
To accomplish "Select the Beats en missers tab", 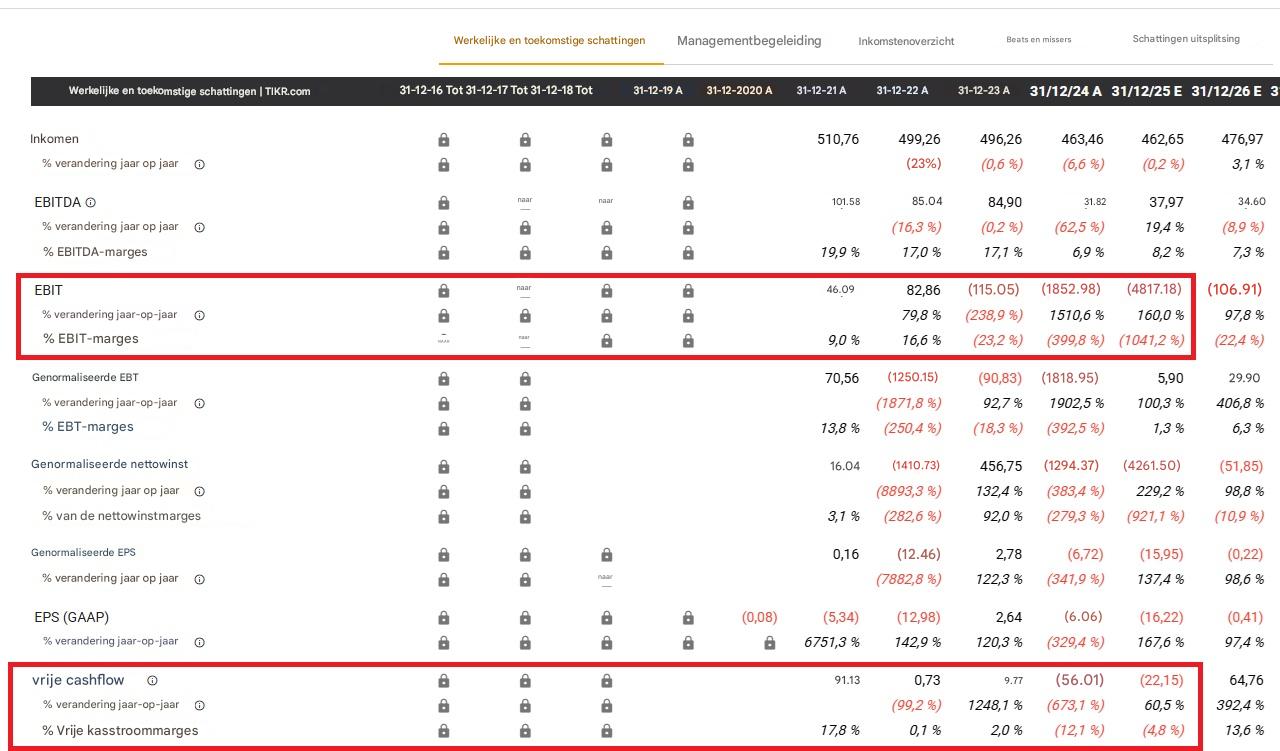I will pos(1038,39).
